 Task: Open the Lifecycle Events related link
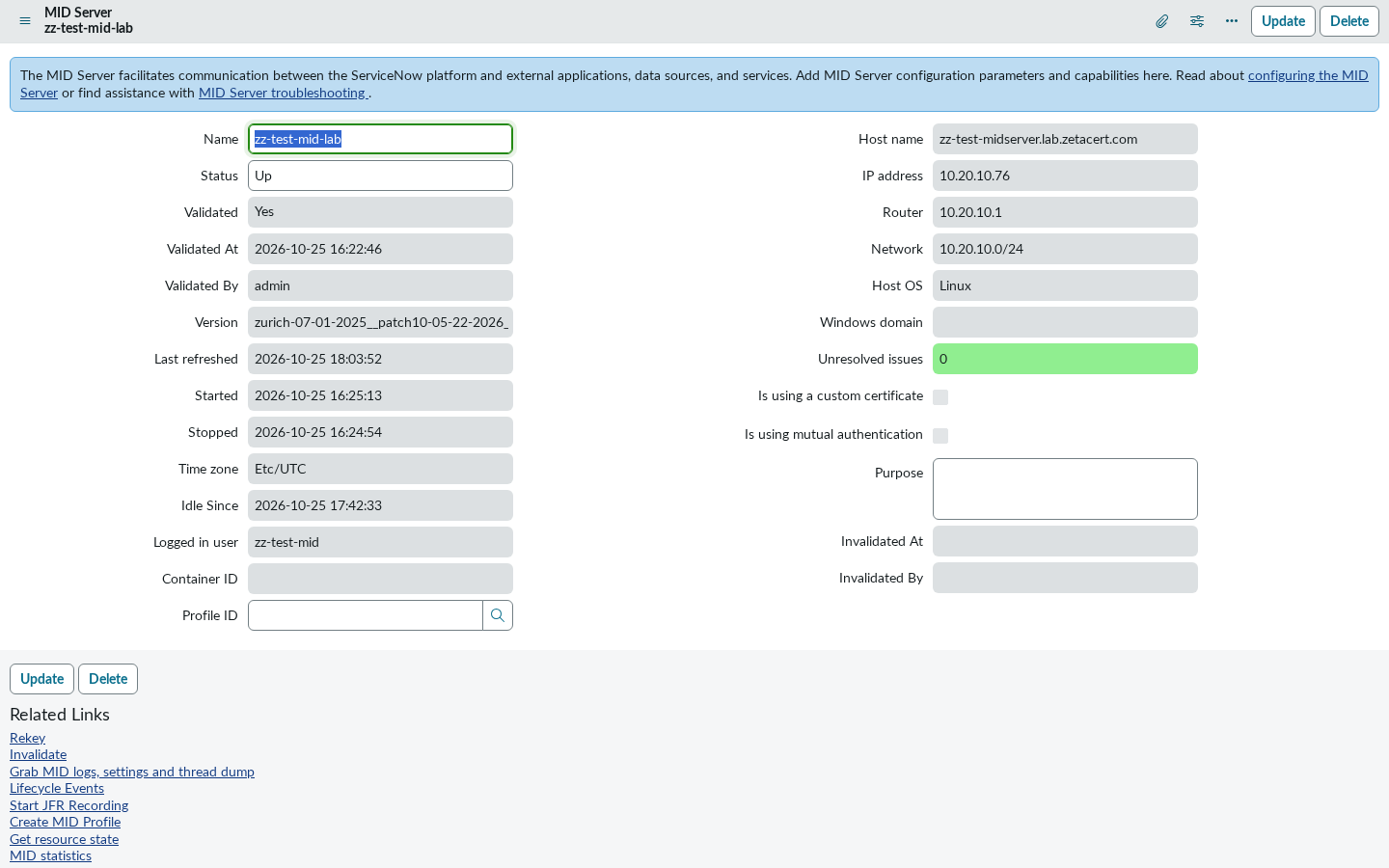57,788
